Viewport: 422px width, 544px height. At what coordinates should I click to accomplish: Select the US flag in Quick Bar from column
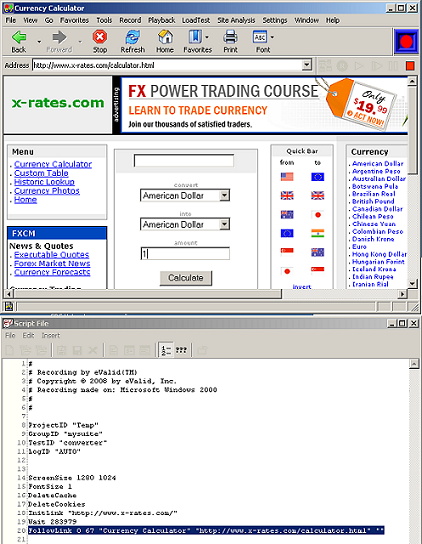pos(287,177)
